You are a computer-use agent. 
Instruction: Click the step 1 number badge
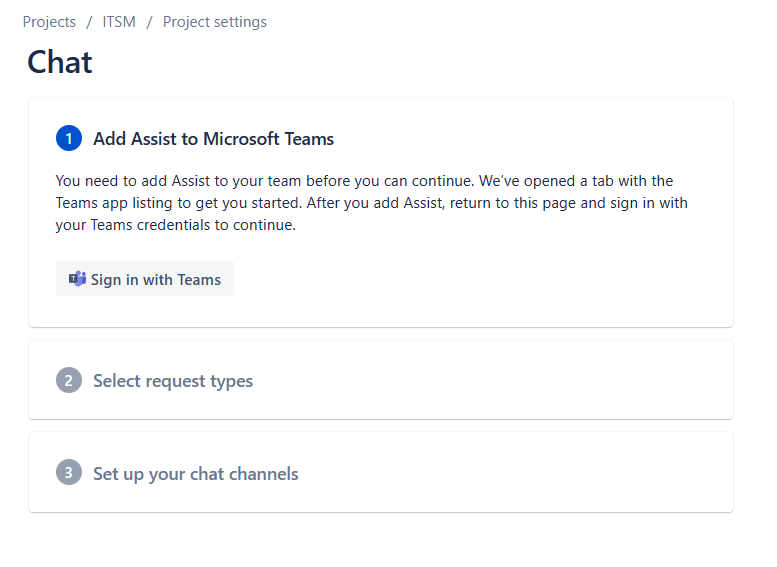click(69, 139)
